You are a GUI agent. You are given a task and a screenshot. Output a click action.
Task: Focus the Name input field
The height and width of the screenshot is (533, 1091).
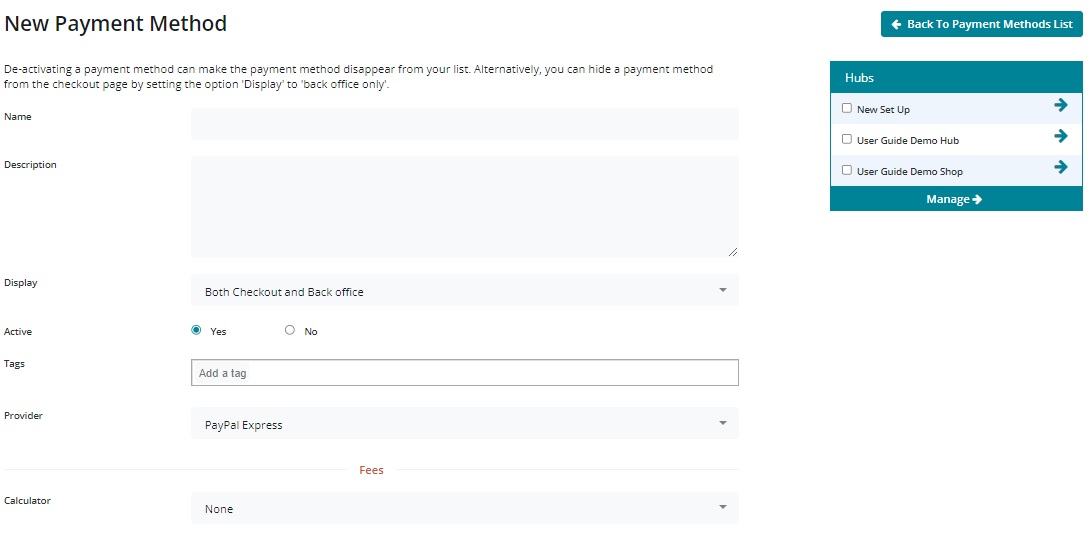(464, 123)
